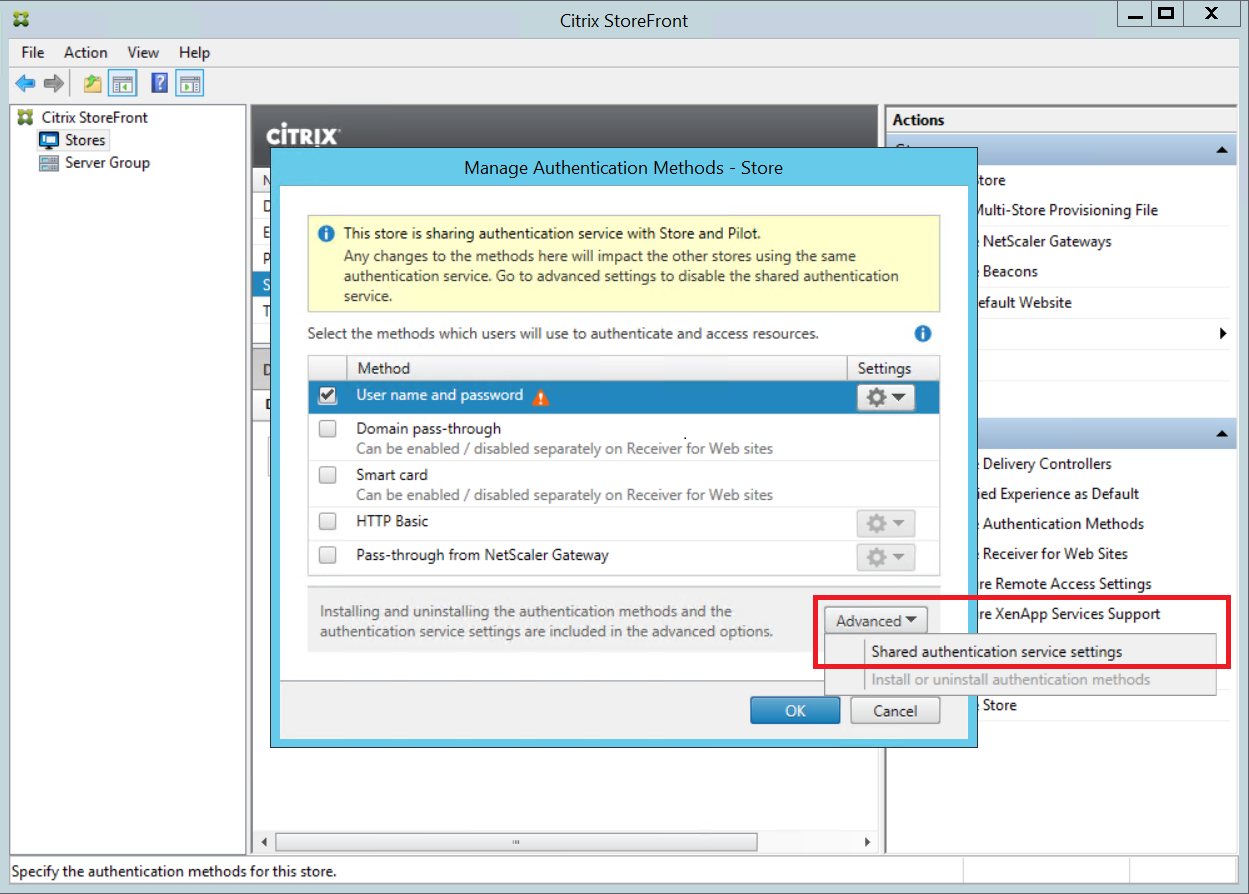Open settings gear dropdown for User name and password
The height and width of the screenshot is (894, 1249).
[885, 397]
